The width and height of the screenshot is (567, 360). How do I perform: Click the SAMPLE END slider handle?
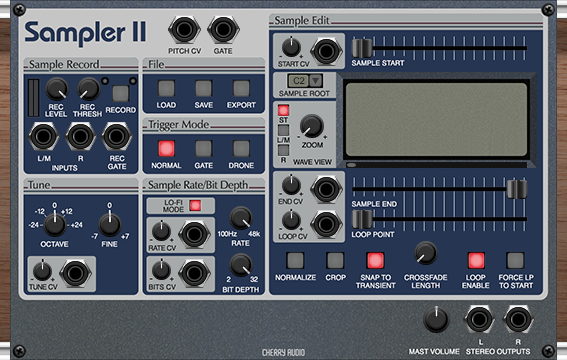pos(517,189)
